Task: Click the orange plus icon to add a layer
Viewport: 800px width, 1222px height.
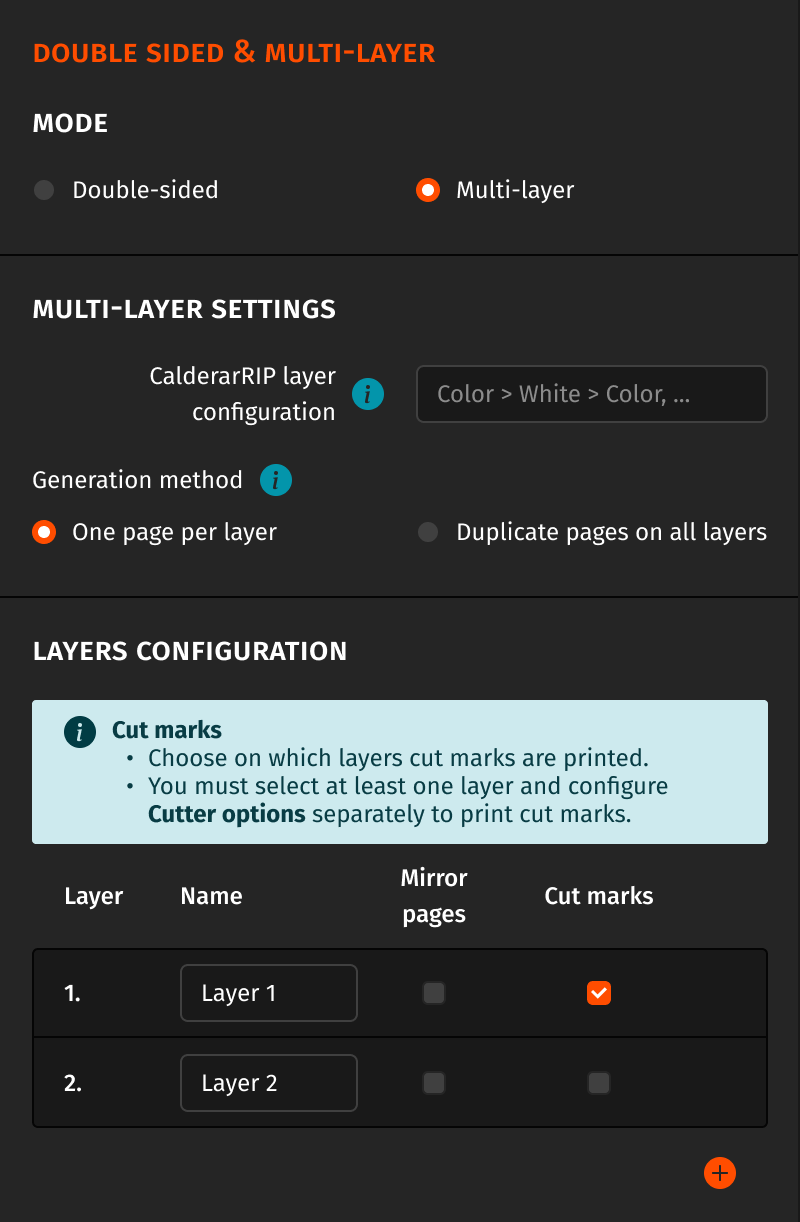Action: point(720,1173)
